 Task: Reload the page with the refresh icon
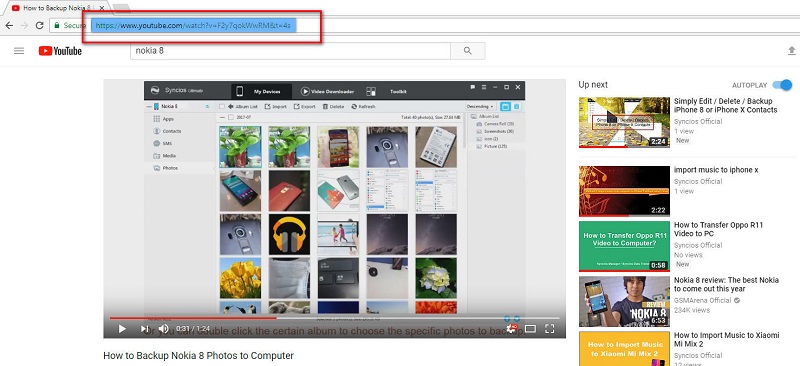[39, 25]
